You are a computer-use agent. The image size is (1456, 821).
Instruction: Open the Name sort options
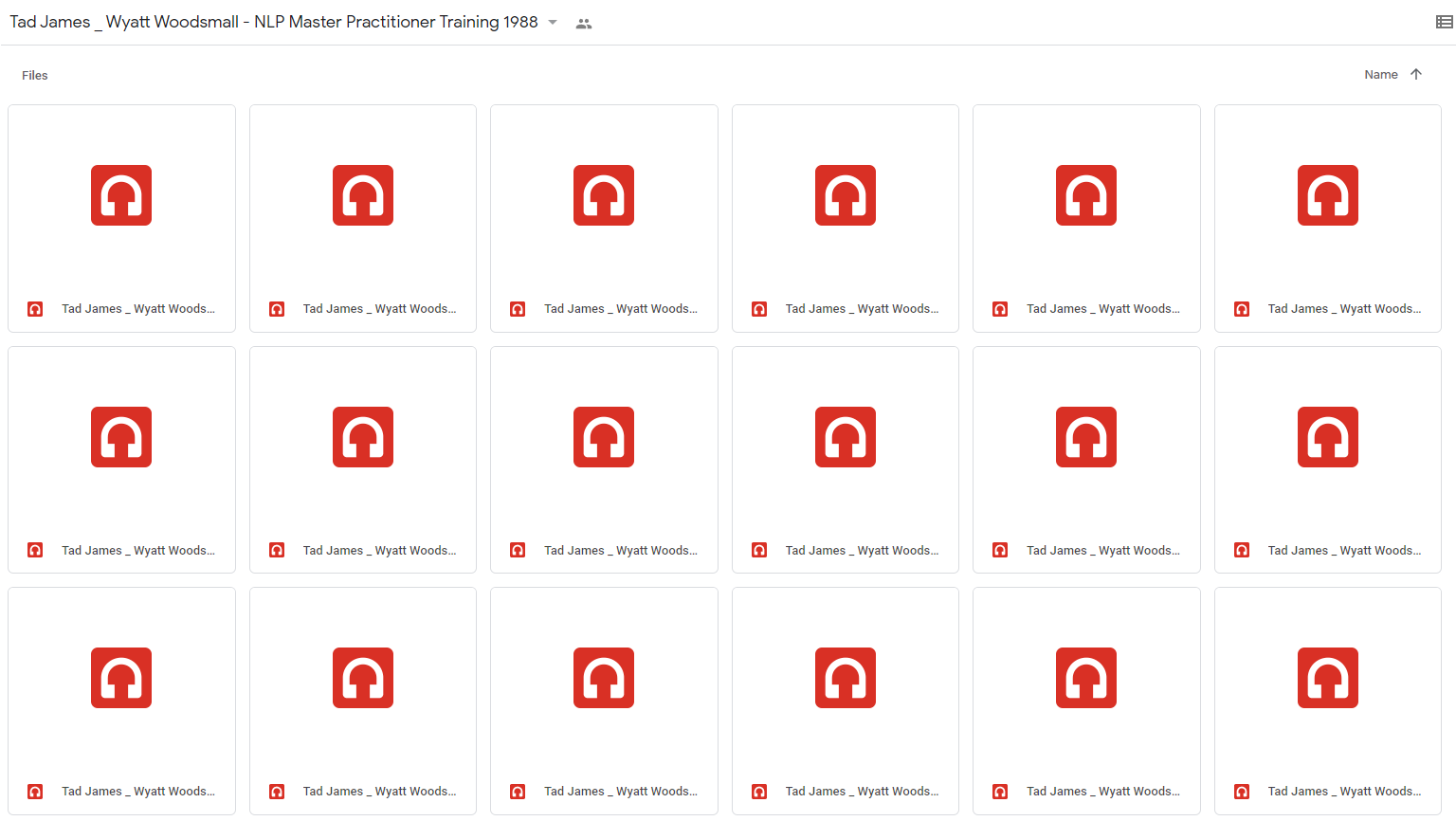[1381, 74]
